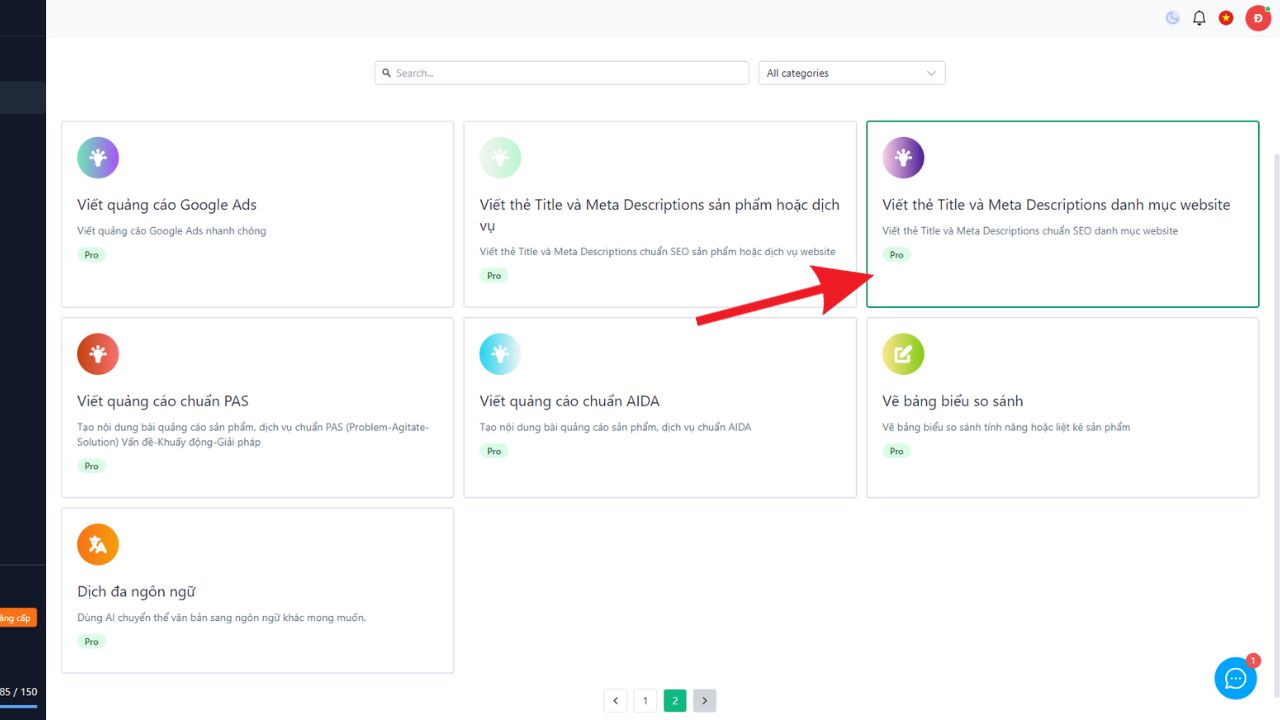
Task: Click the green edit icon on Vẽ bảng biểu so sánh
Action: pos(903,354)
